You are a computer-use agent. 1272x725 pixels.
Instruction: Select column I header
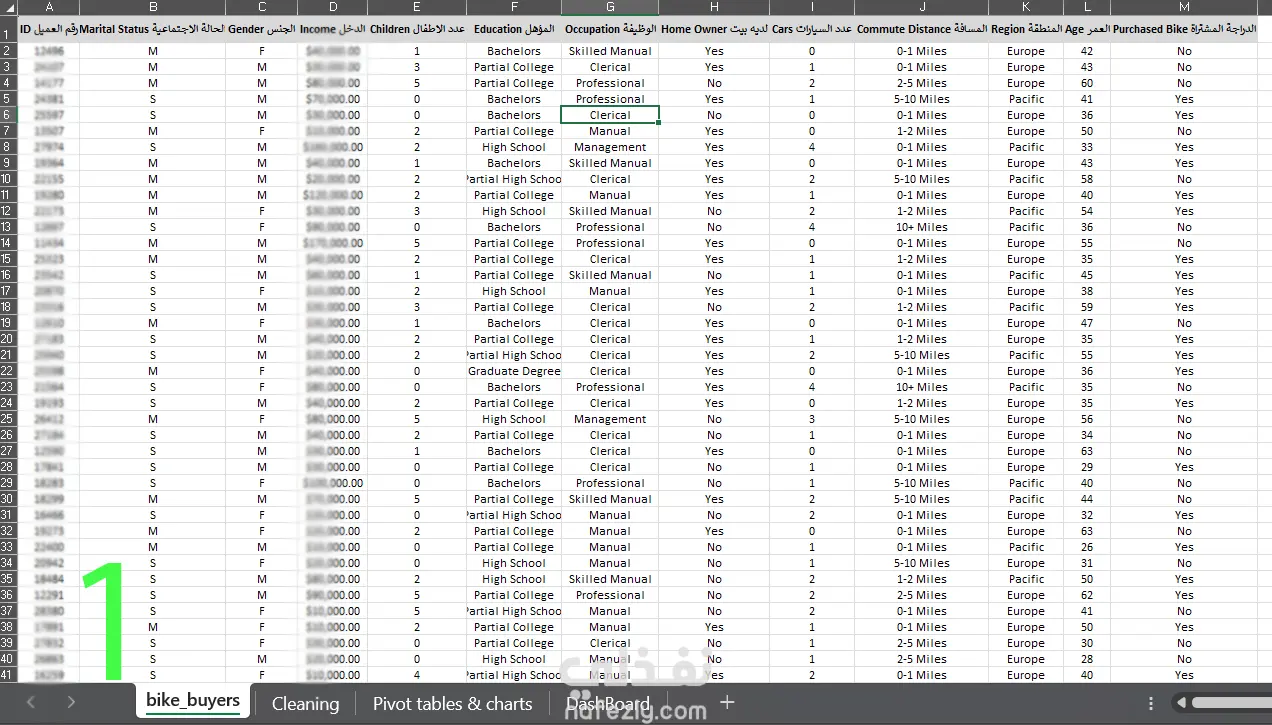[x=812, y=7]
